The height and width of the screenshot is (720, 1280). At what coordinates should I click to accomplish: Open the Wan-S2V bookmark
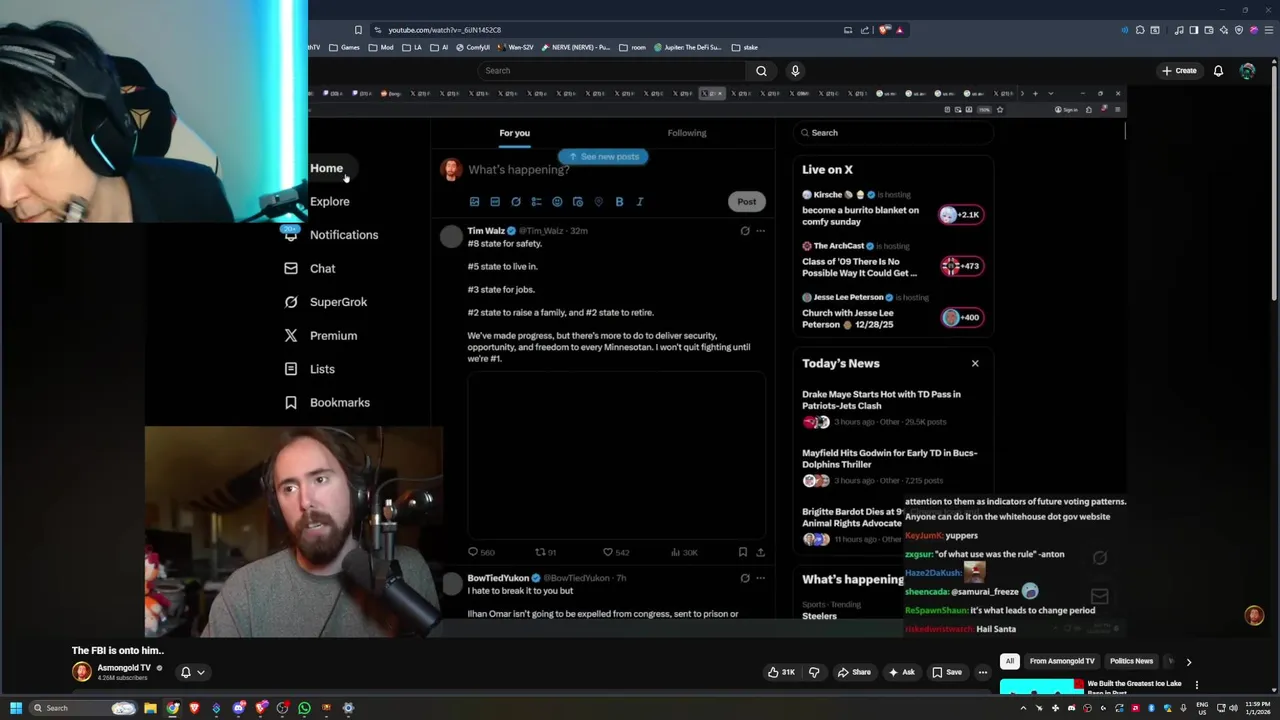click(x=516, y=47)
